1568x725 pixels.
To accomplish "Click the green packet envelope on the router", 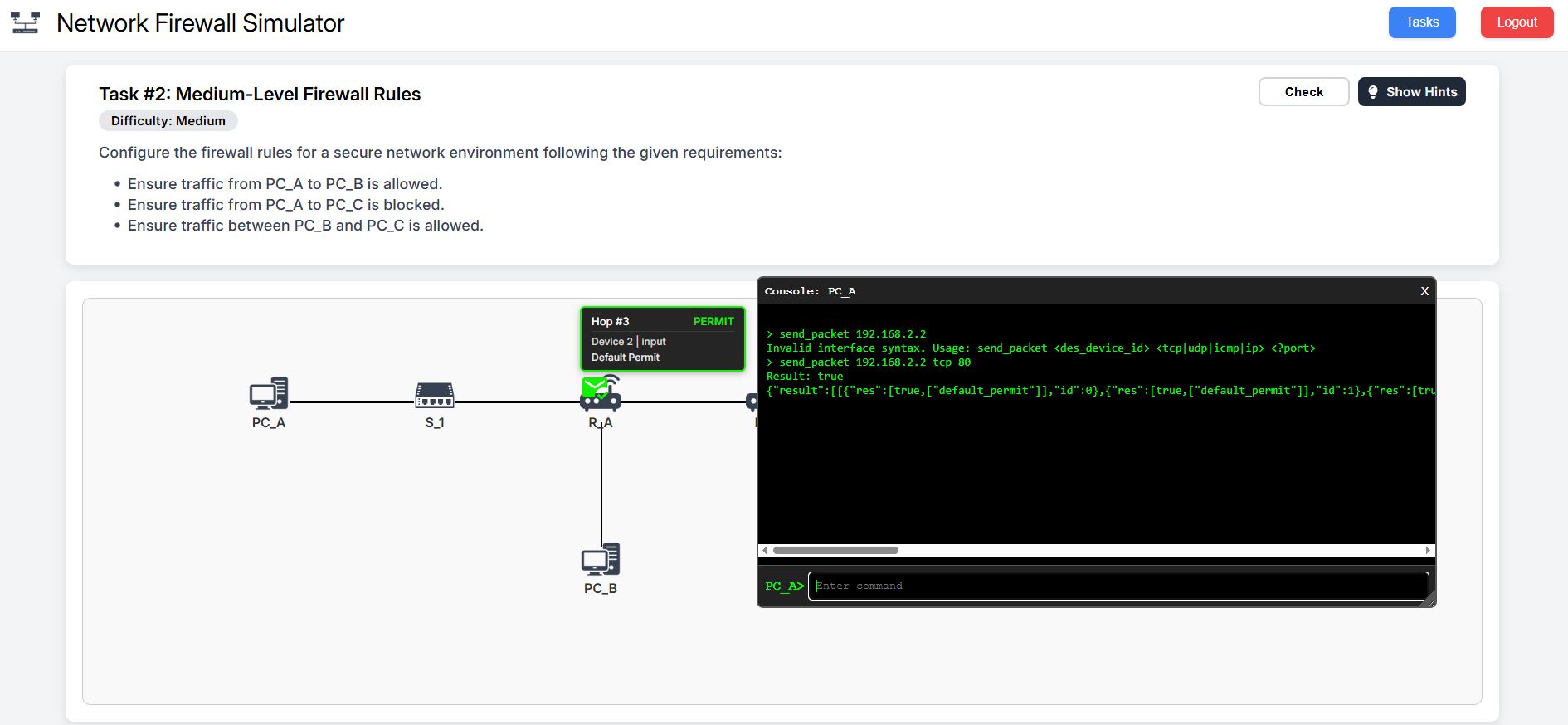I will tap(594, 387).
